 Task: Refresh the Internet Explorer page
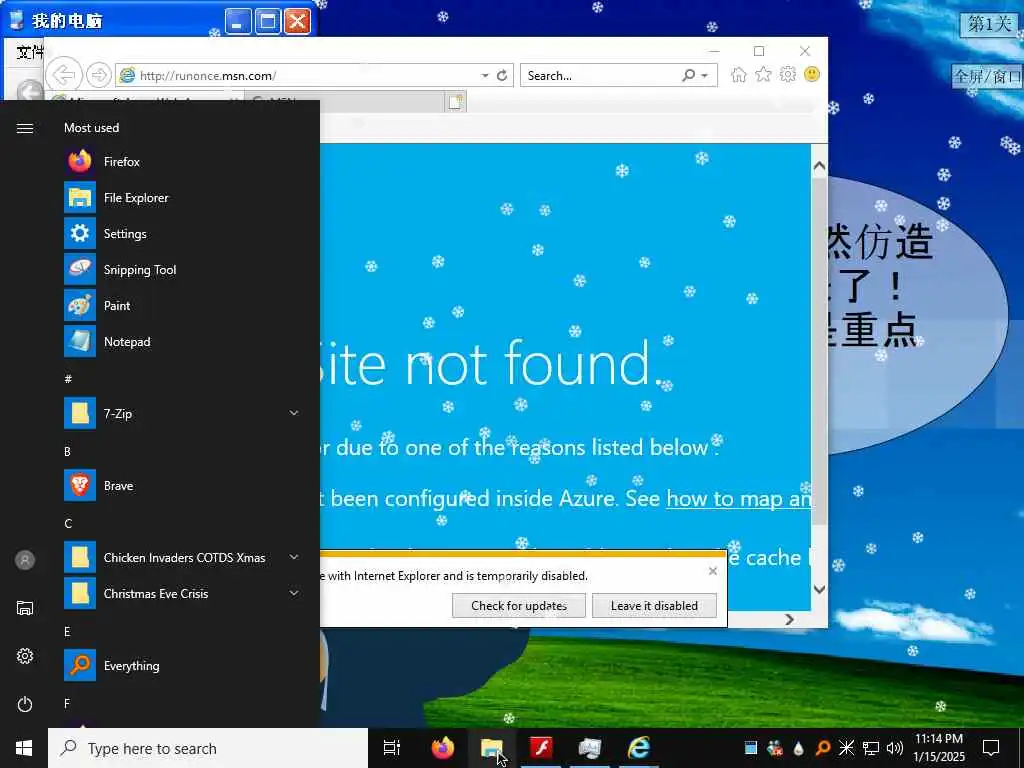click(x=502, y=76)
